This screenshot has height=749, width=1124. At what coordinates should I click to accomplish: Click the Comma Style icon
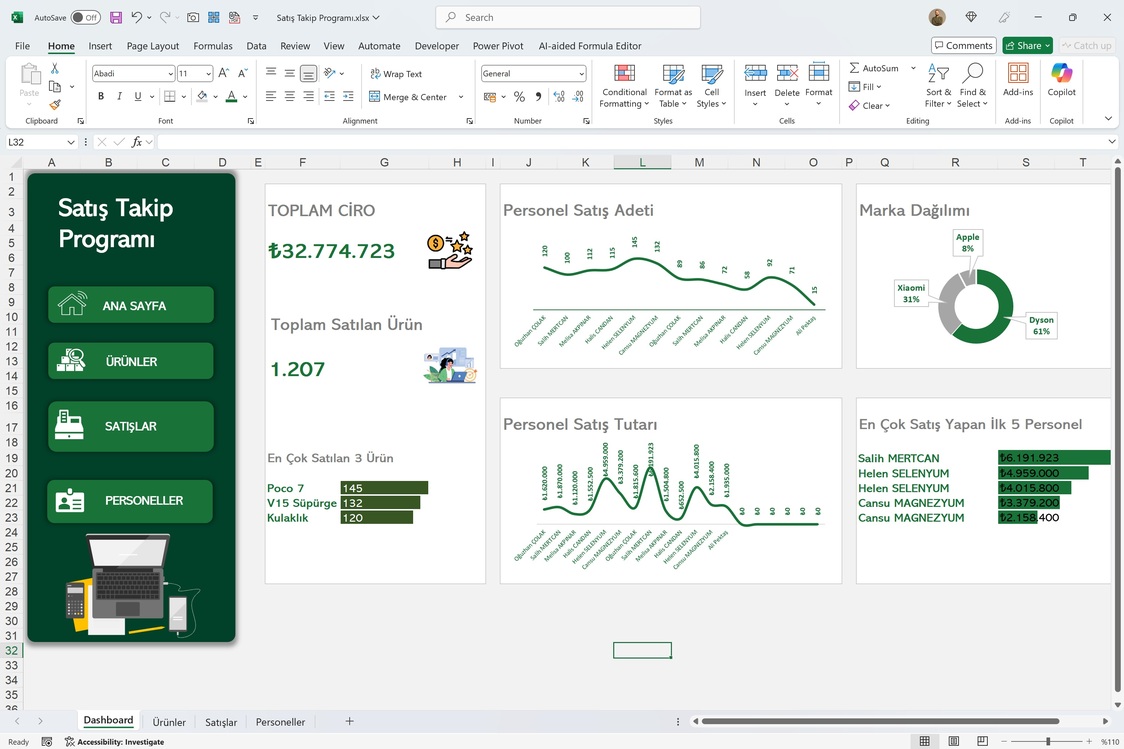538,97
